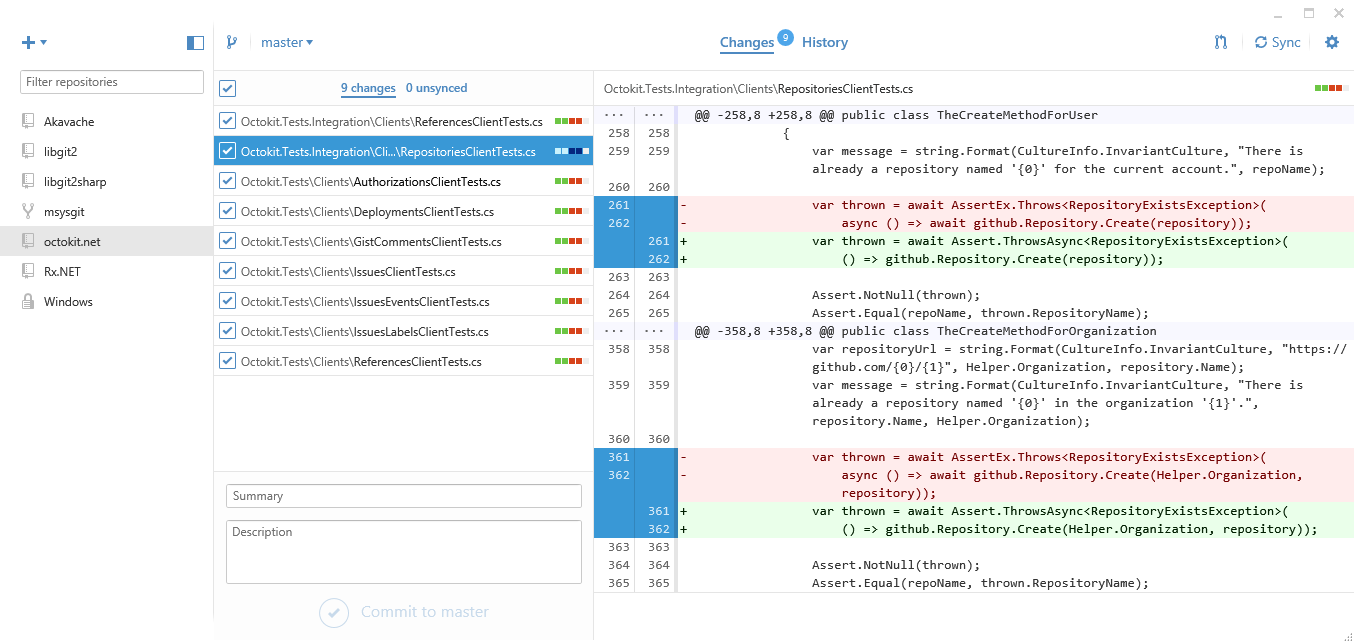Open the settings gear icon
Image resolution: width=1354 pixels, height=643 pixels.
(1333, 42)
